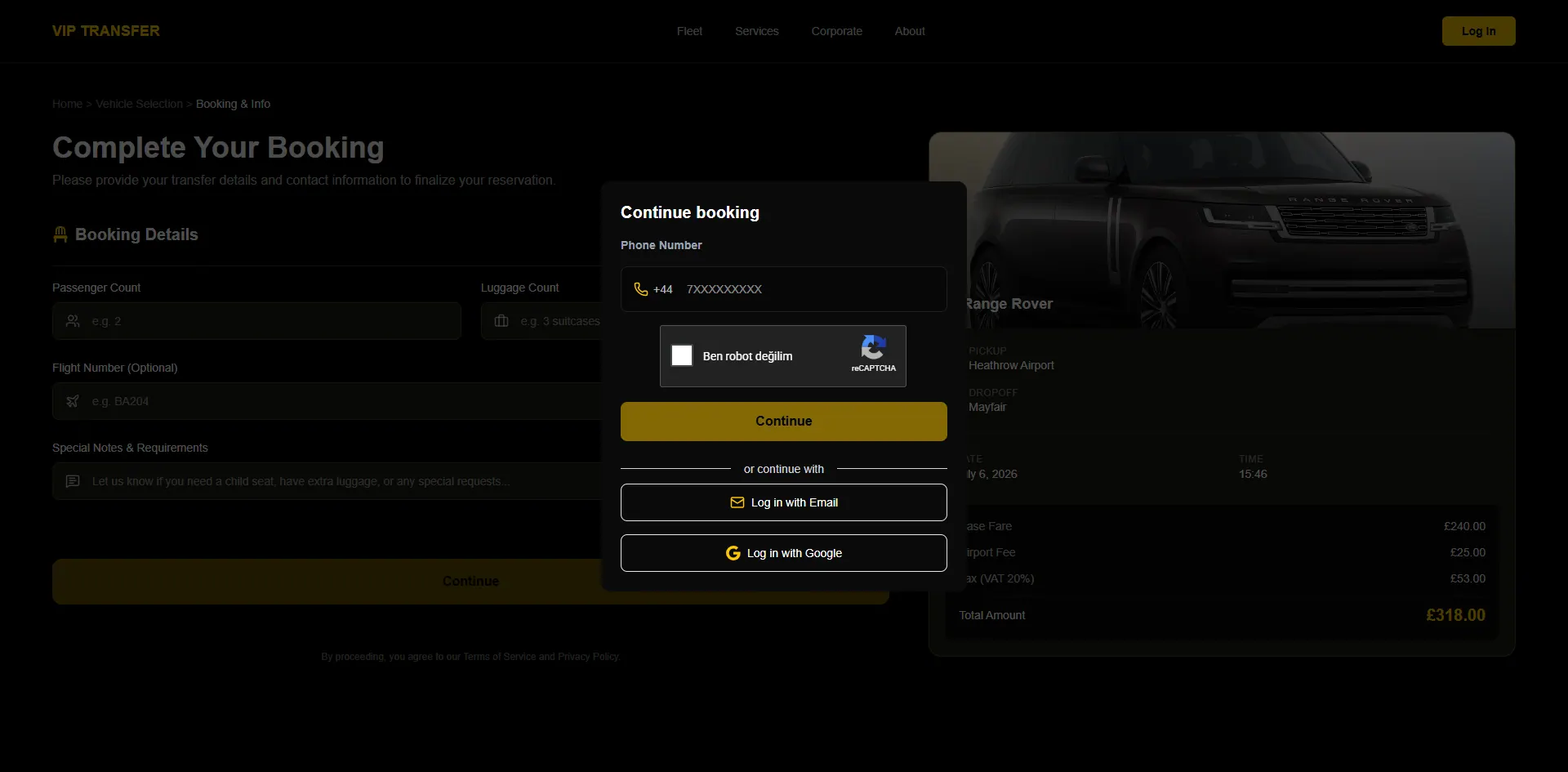1568x772 pixels.
Task: Click the Special Notes text area
Action: [x=327, y=481]
